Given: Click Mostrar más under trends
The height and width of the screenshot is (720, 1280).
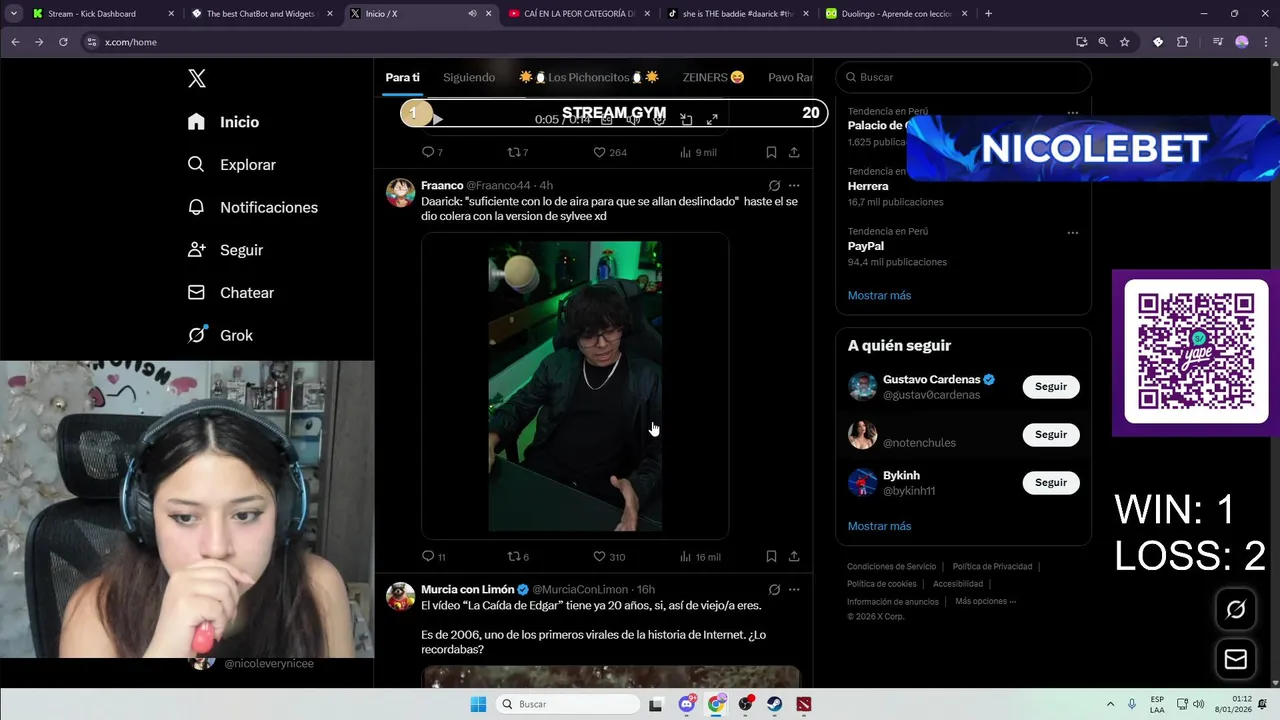Looking at the screenshot, I should (x=879, y=295).
